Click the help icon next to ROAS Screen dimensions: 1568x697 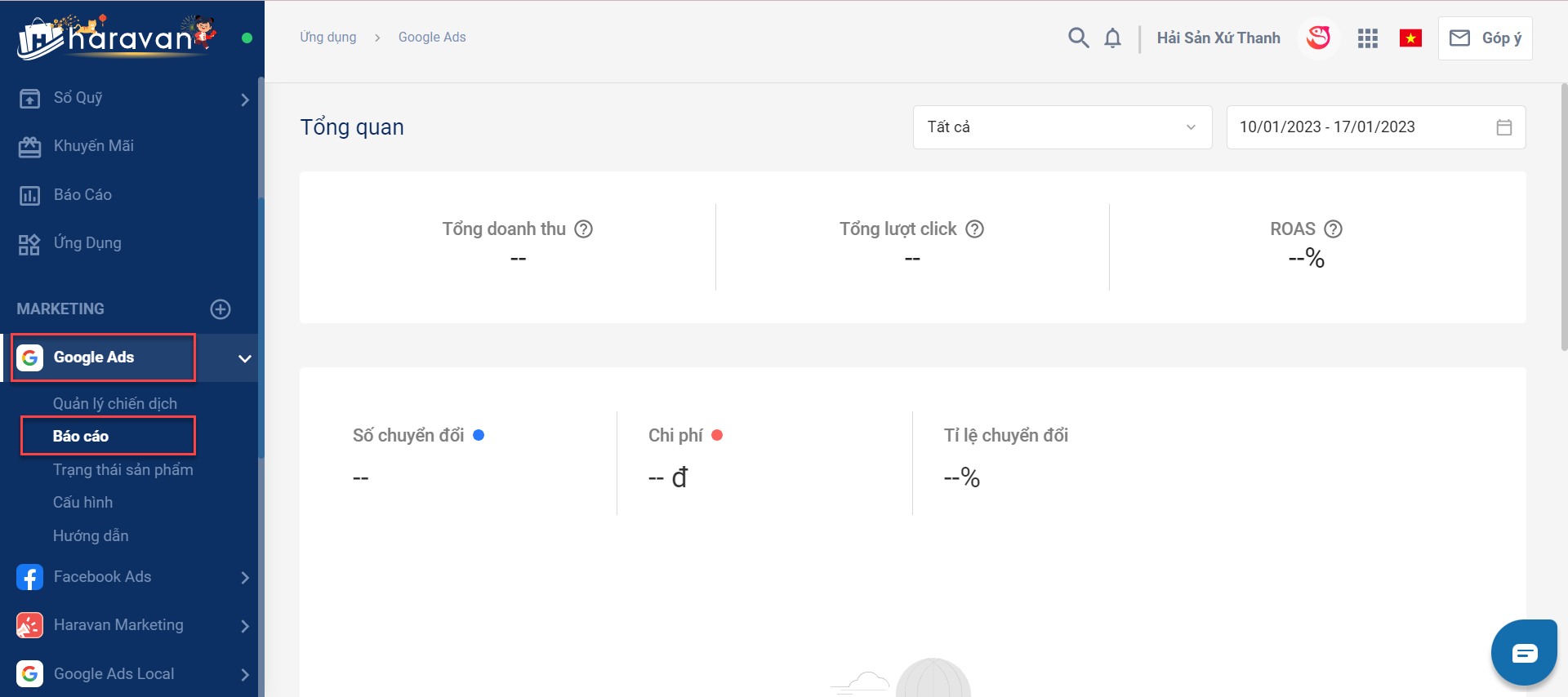click(x=1333, y=229)
